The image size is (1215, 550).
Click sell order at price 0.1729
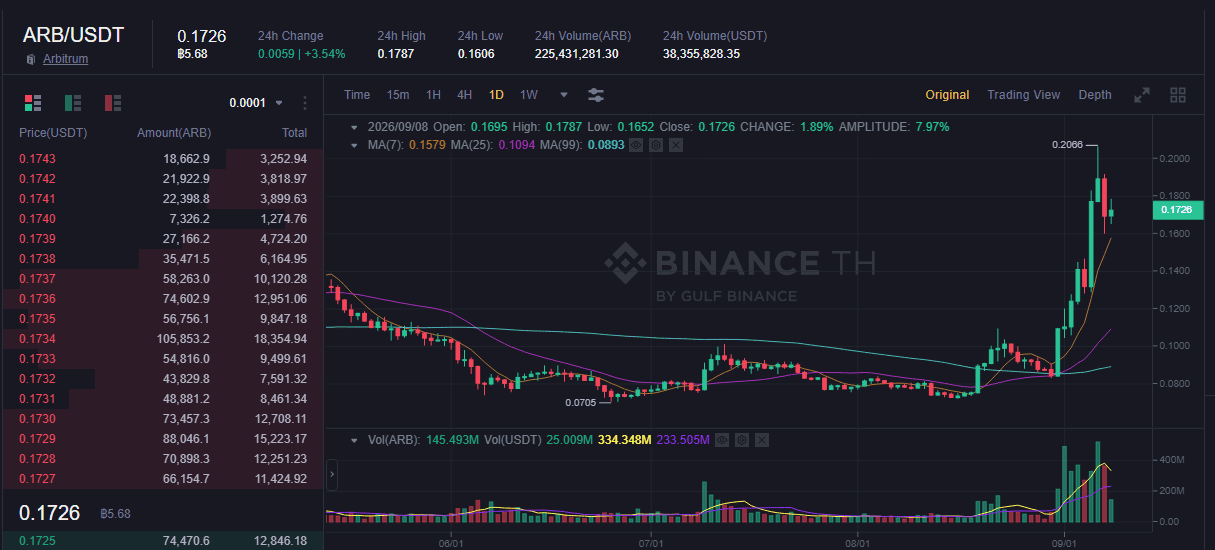click(163, 439)
